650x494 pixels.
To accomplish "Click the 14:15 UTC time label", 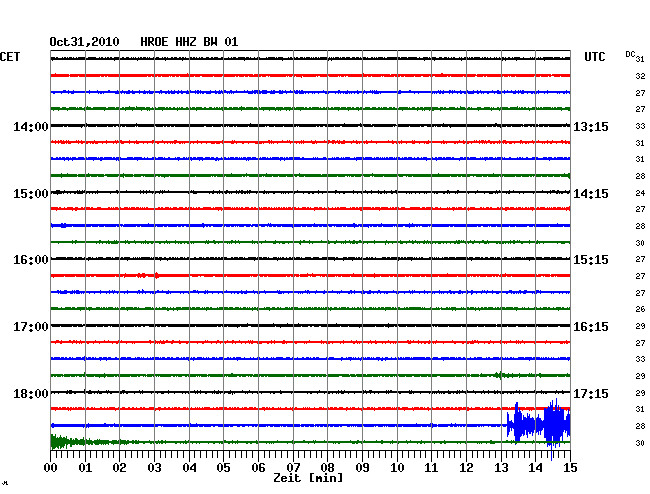I will (x=591, y=194).
